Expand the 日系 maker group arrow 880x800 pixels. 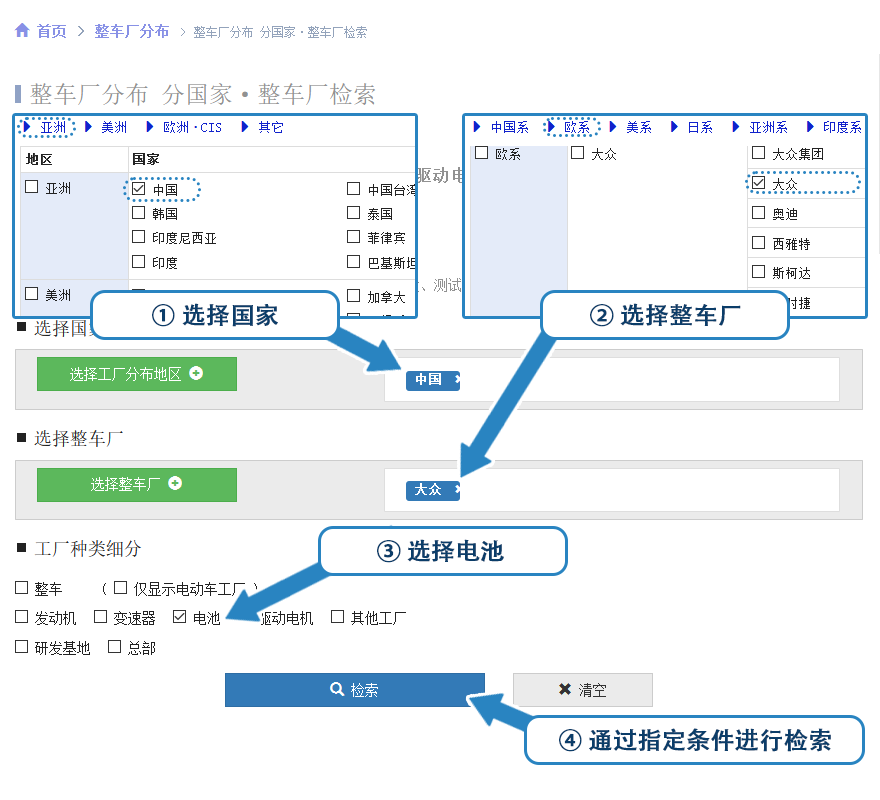675,127
